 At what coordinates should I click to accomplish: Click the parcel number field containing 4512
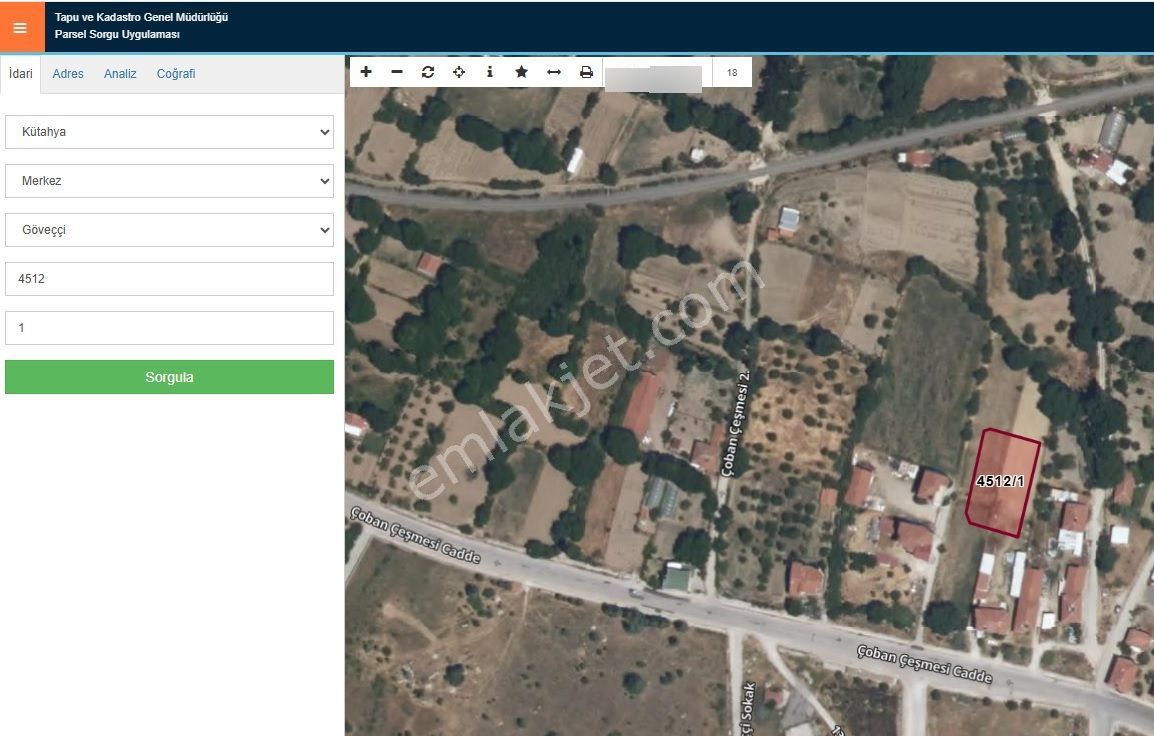click(x=169, y=278)
